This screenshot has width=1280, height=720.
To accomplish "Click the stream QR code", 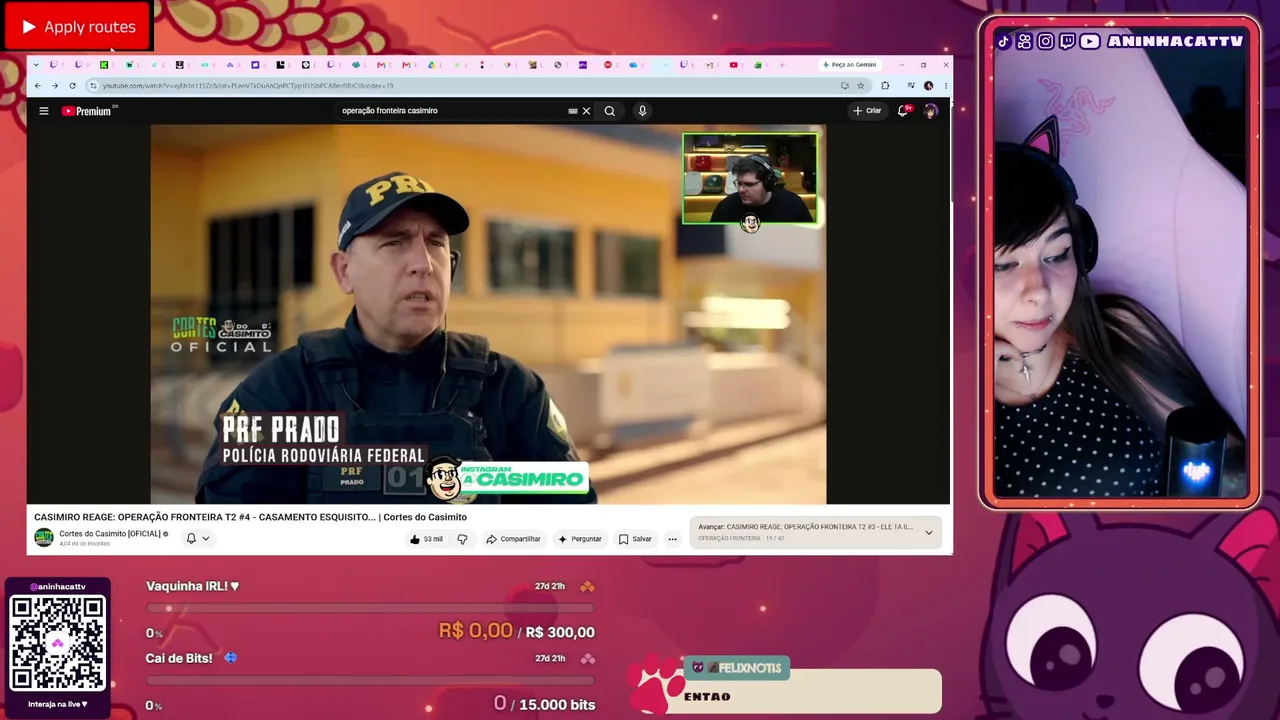I will coord(58,644).
